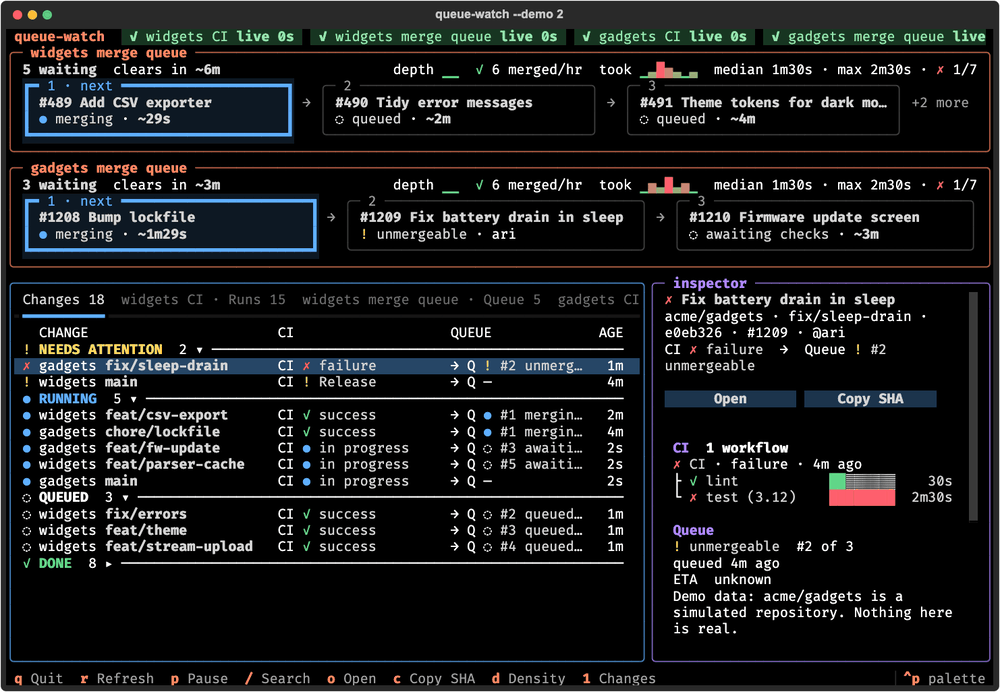Select widgets merge queue live status tab

pos(439,36)
